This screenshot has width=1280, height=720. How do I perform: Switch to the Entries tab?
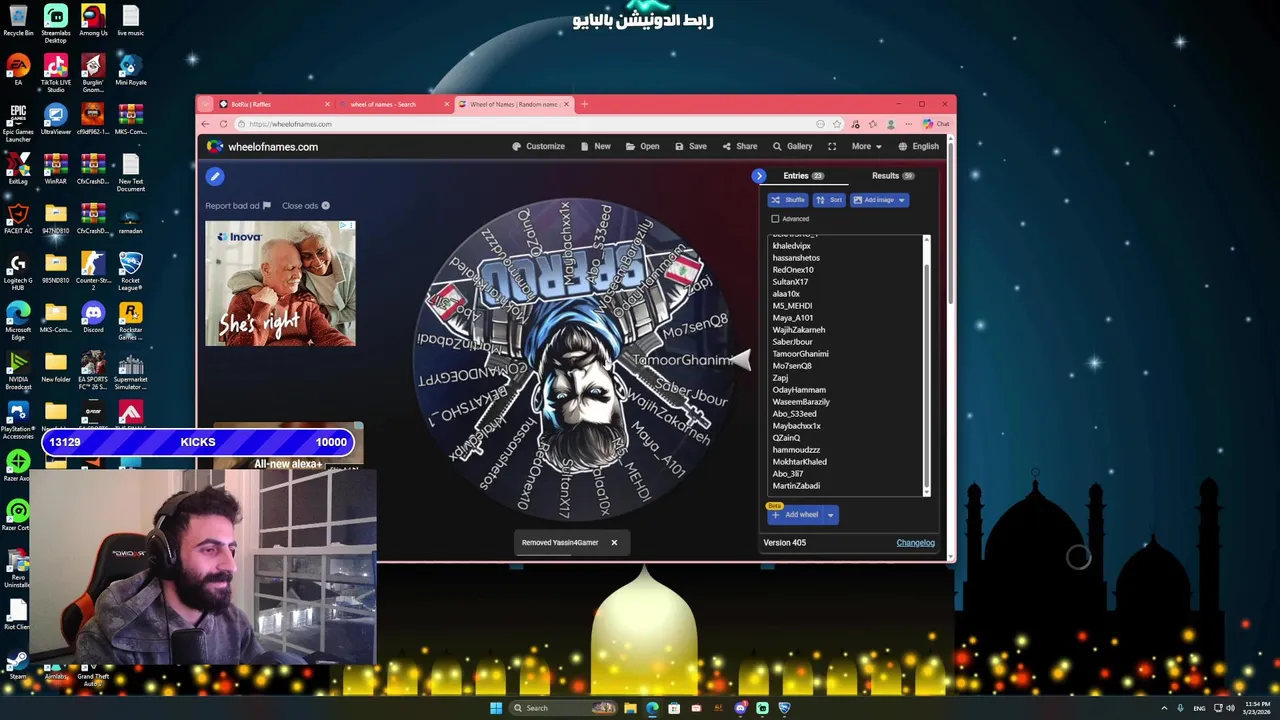click(x=803, y=176)
